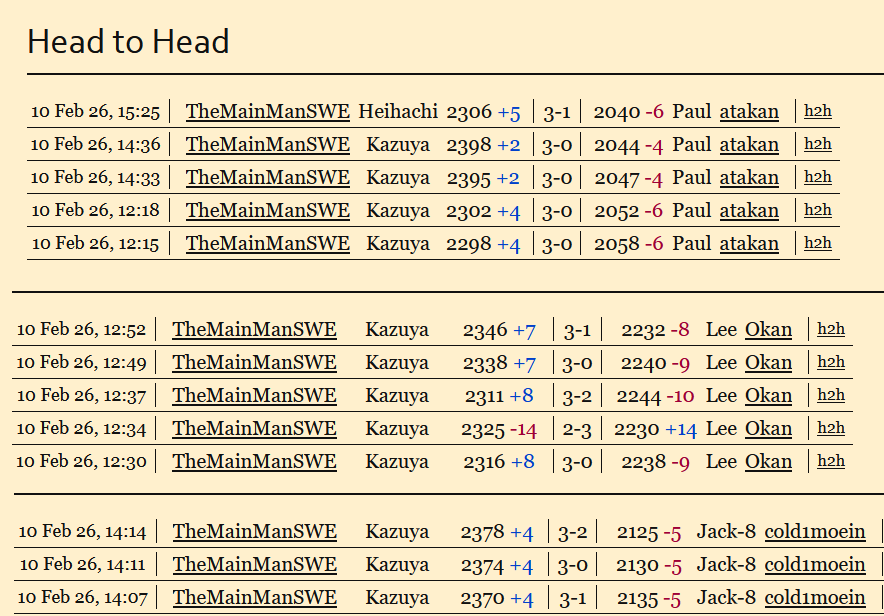This screenshot has height=616, width=884.
Task: Select date 10 Feb 26, 12:52
Action: coord(81,330)
